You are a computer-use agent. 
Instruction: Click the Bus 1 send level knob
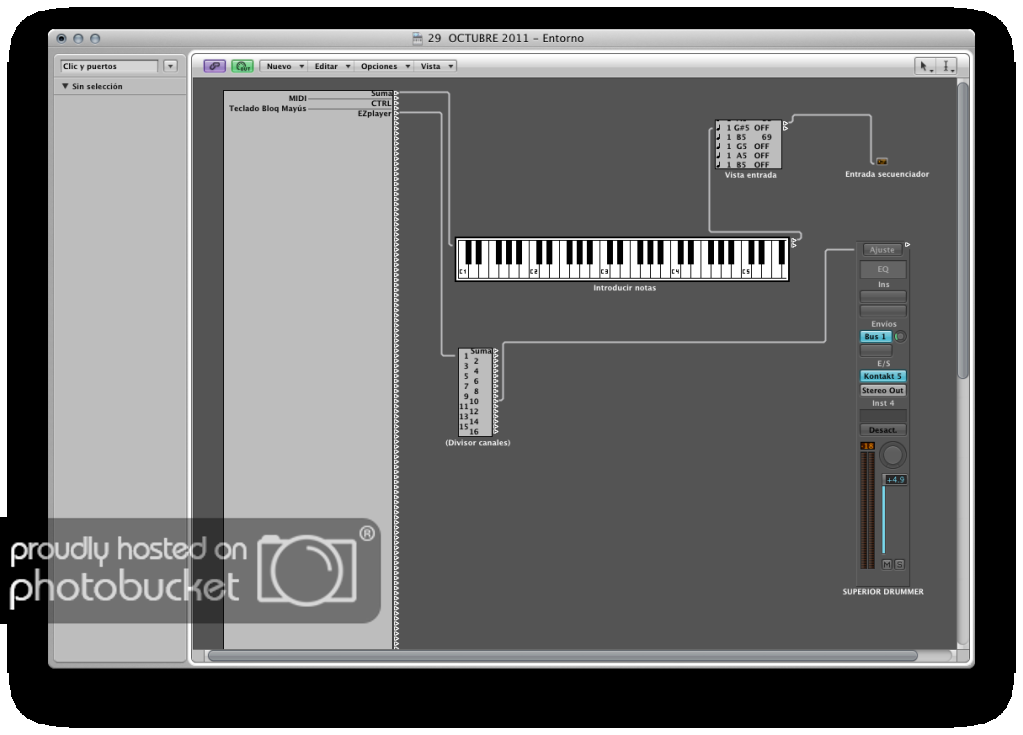tap(899, 337)
